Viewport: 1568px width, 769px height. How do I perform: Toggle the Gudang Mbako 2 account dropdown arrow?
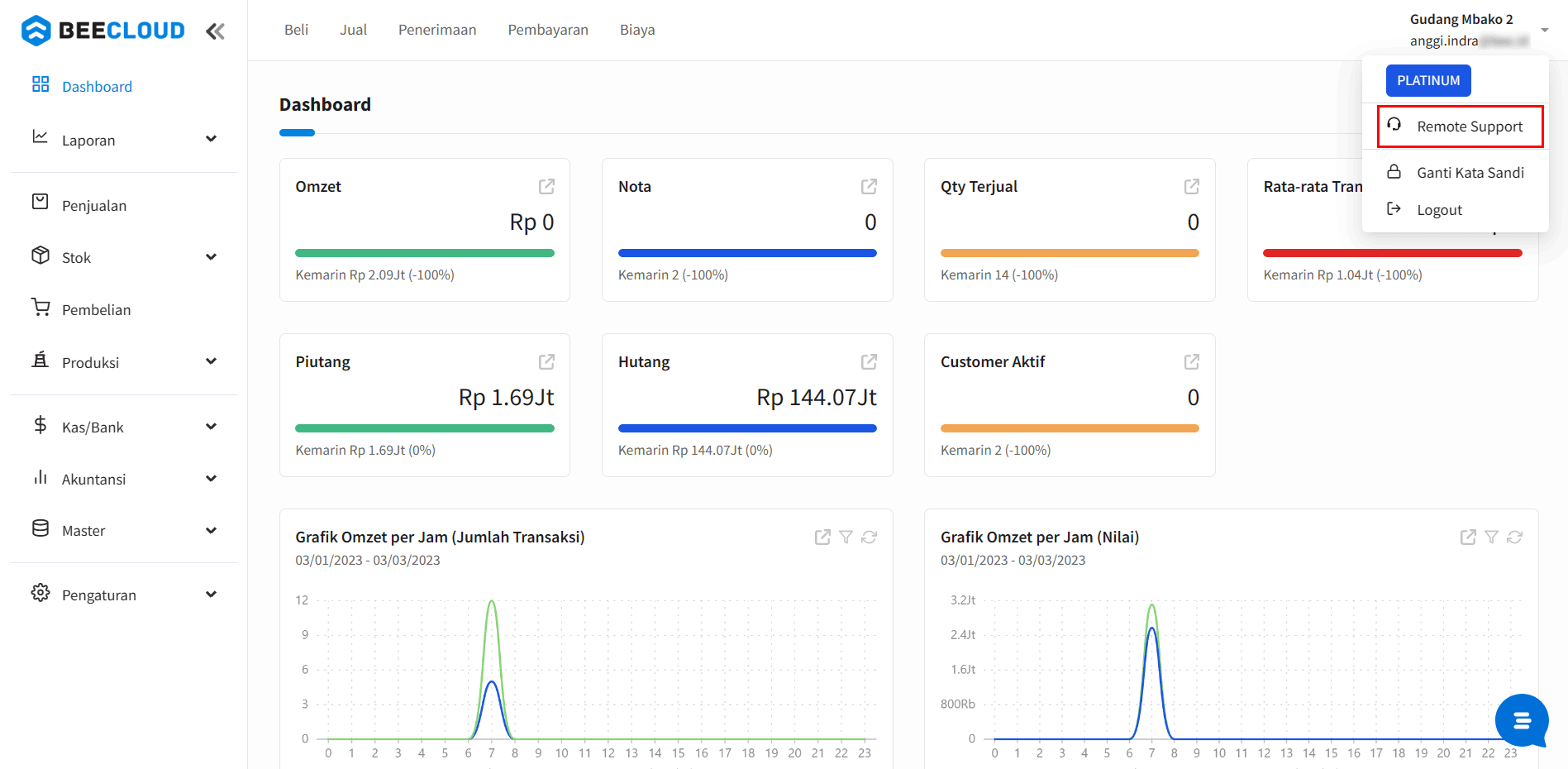tap(1545, 30)
